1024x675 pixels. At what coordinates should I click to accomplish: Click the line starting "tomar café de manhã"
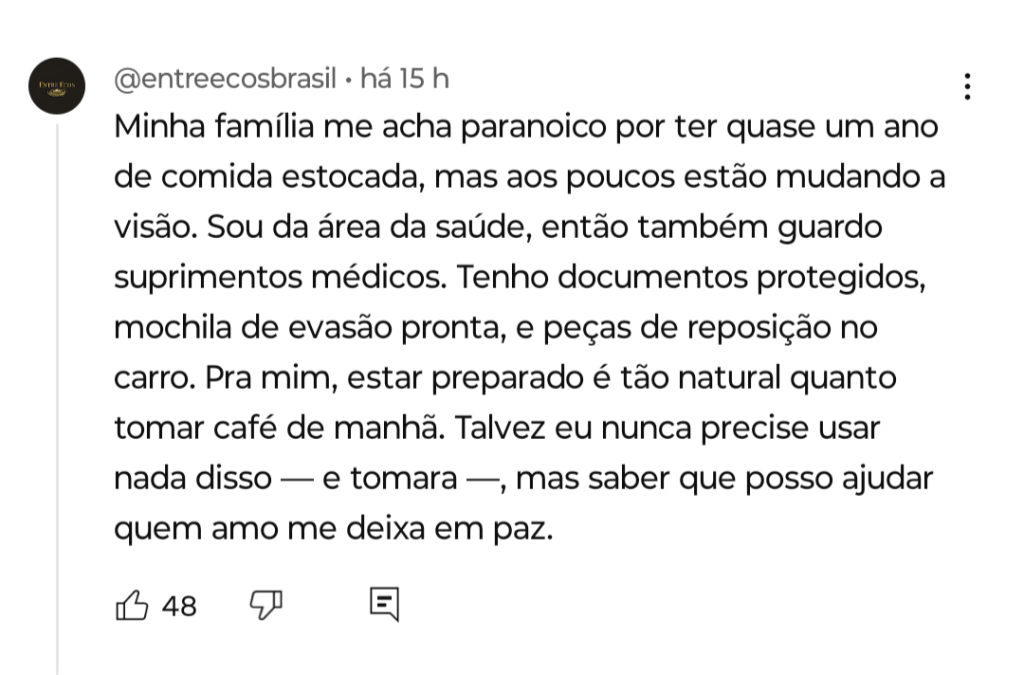point(497,428)
